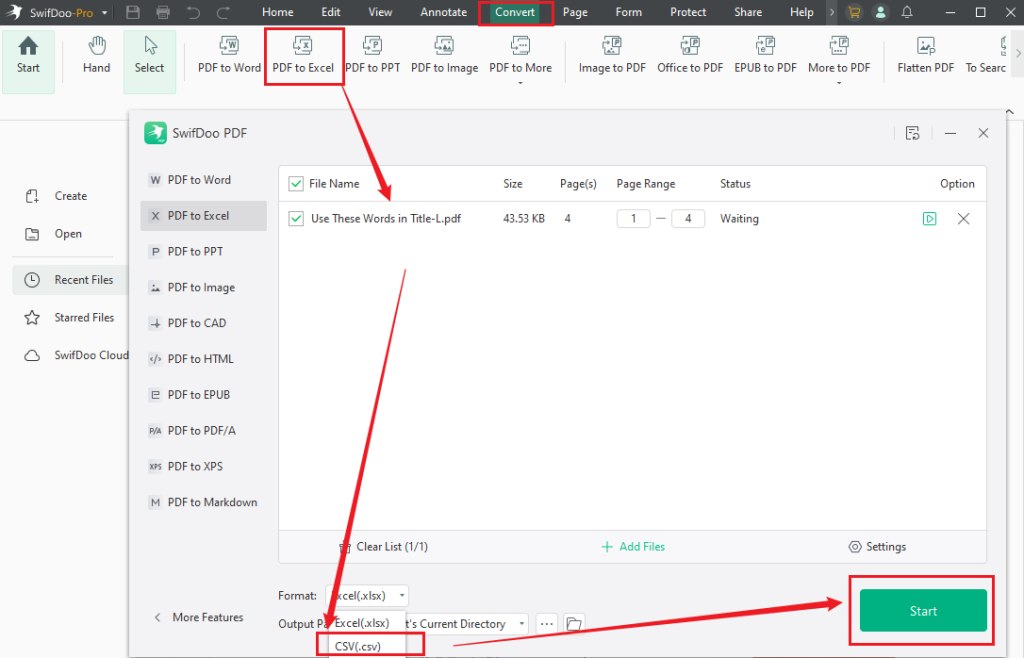
Task: Choose Image to PDF in the ribbon
Action: click(x=612, y=55)
